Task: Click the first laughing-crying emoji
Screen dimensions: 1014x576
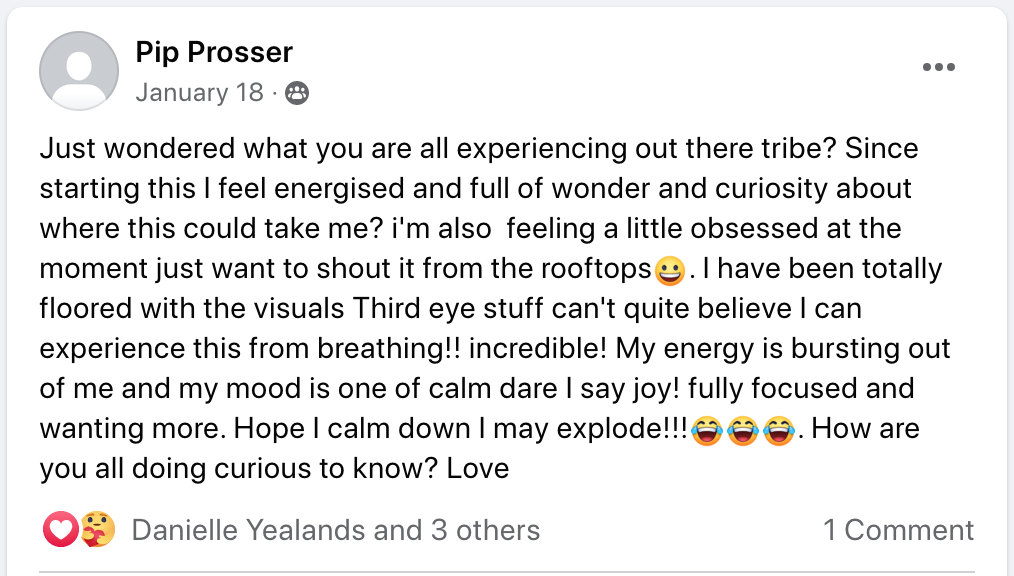Action: click(x=707, y=431)
